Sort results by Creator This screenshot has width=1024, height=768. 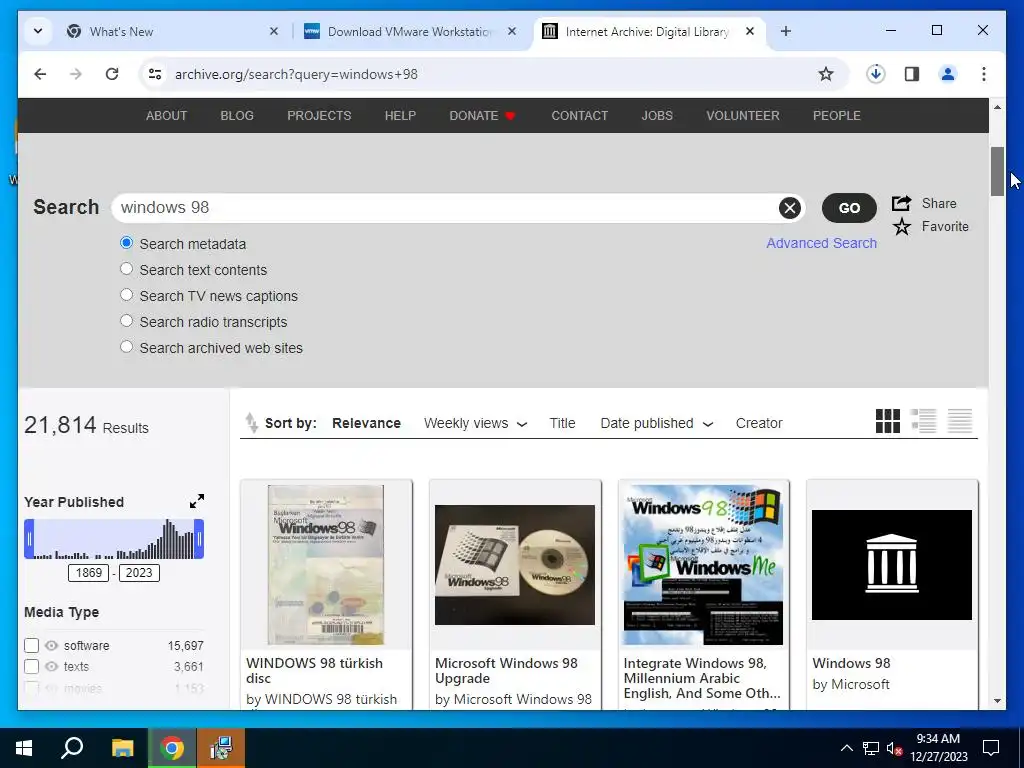pyautogui.click(x=759, y=423)
